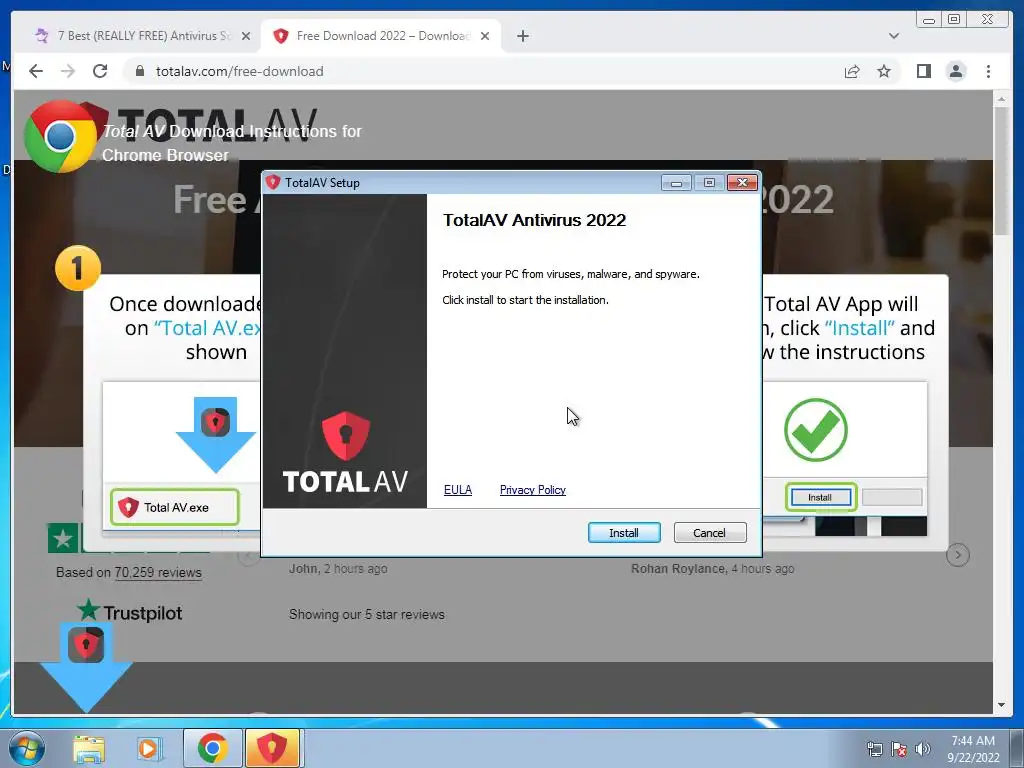Close the Free Download 2022 tab
The height and width of the screenshot is (768, 1024).
[485, 36]
